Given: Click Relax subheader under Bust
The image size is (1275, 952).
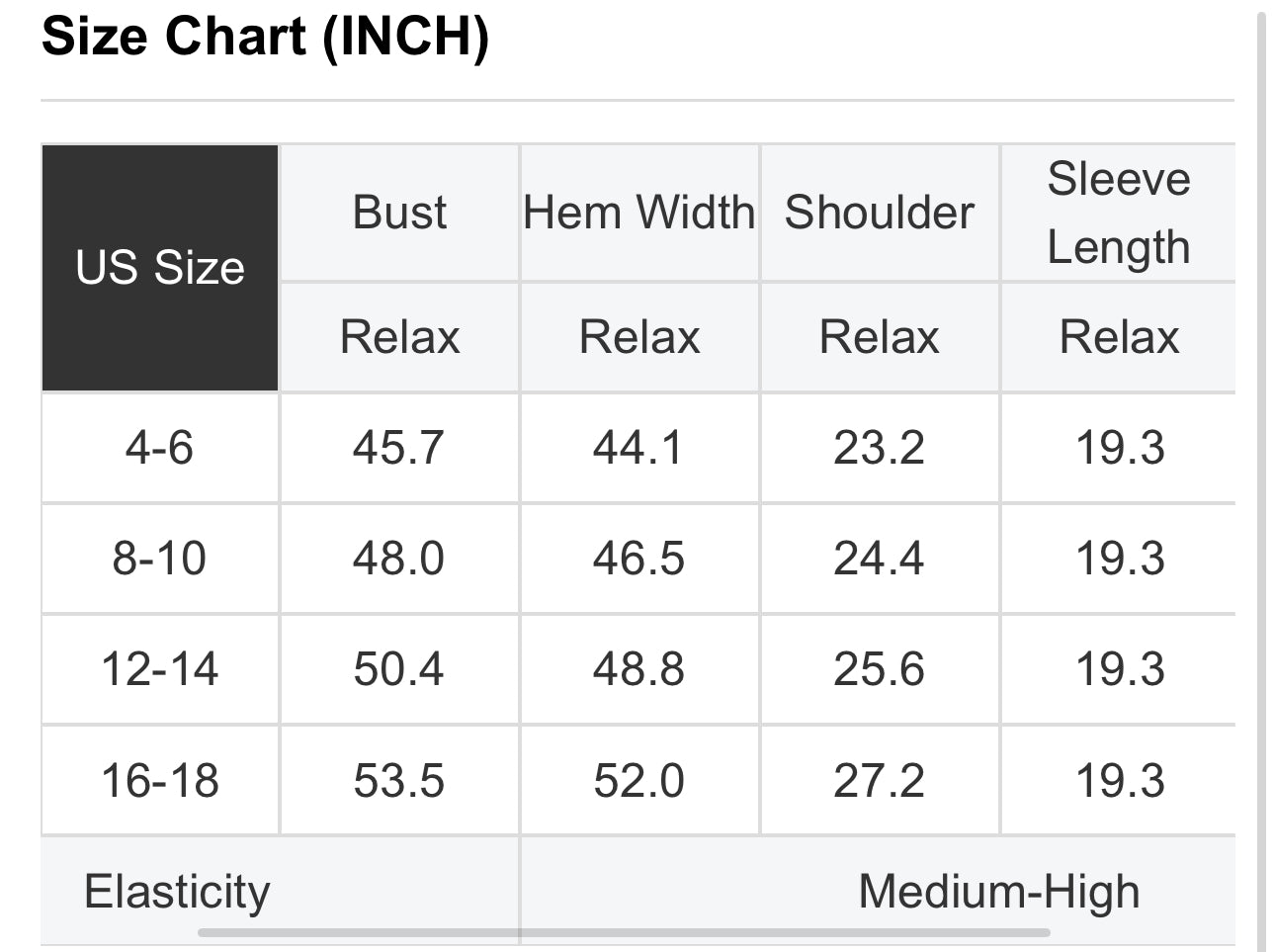Looking at the screenshot, I should pyautogui.click(x=399, y=337).
